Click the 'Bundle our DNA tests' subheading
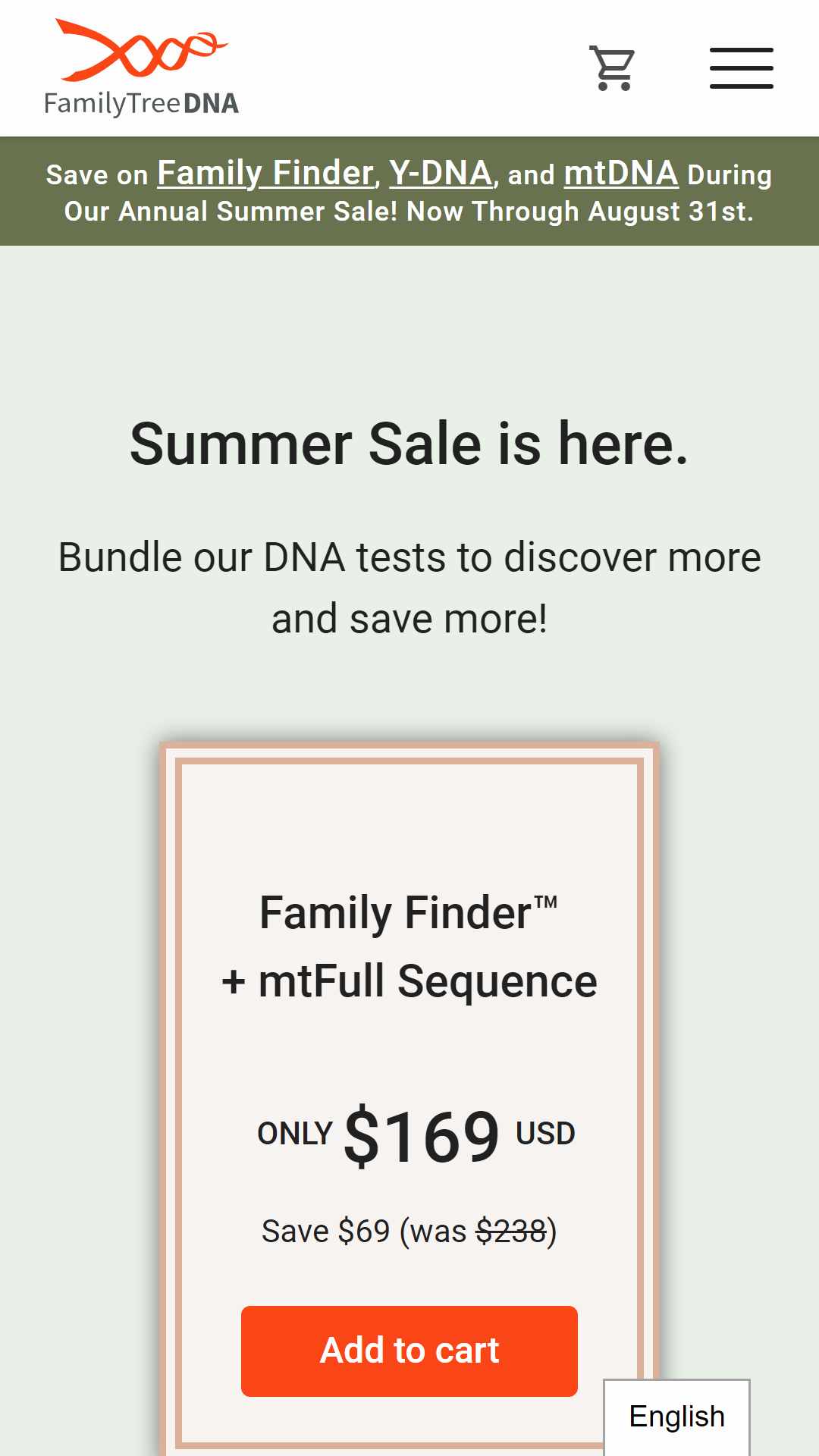This screenshot has height=1456, width=819. (x=409, y=588)
